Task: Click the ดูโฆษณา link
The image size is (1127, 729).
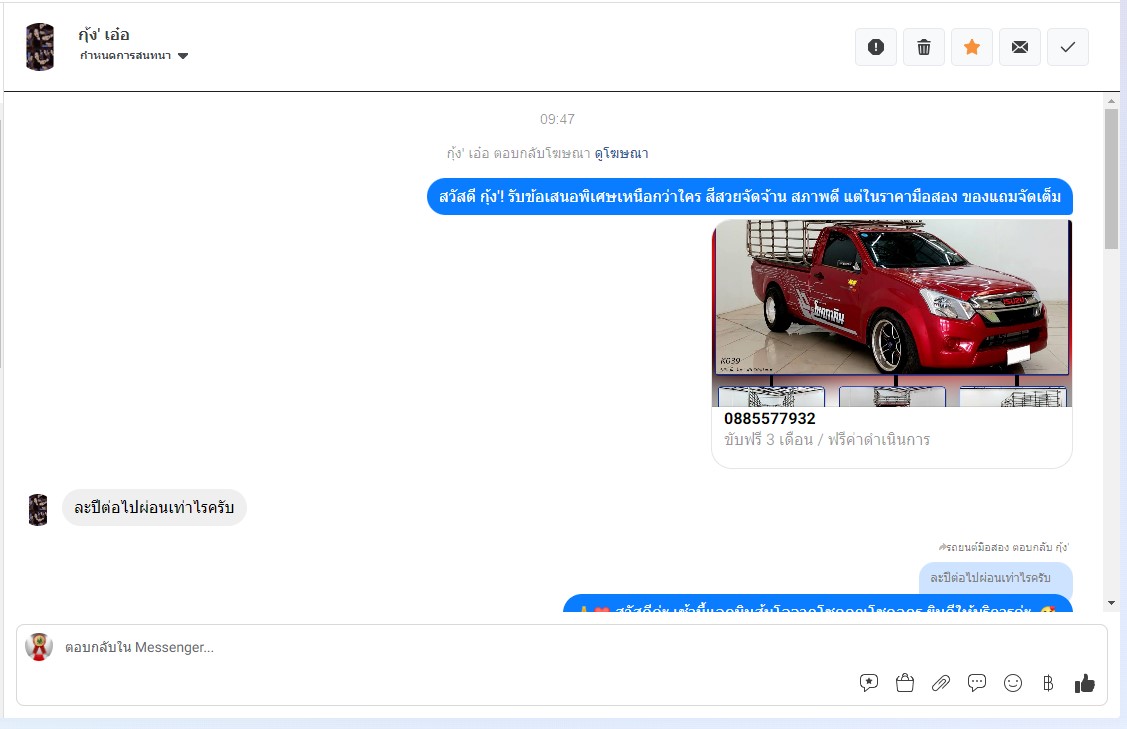Action: (621, 153)
